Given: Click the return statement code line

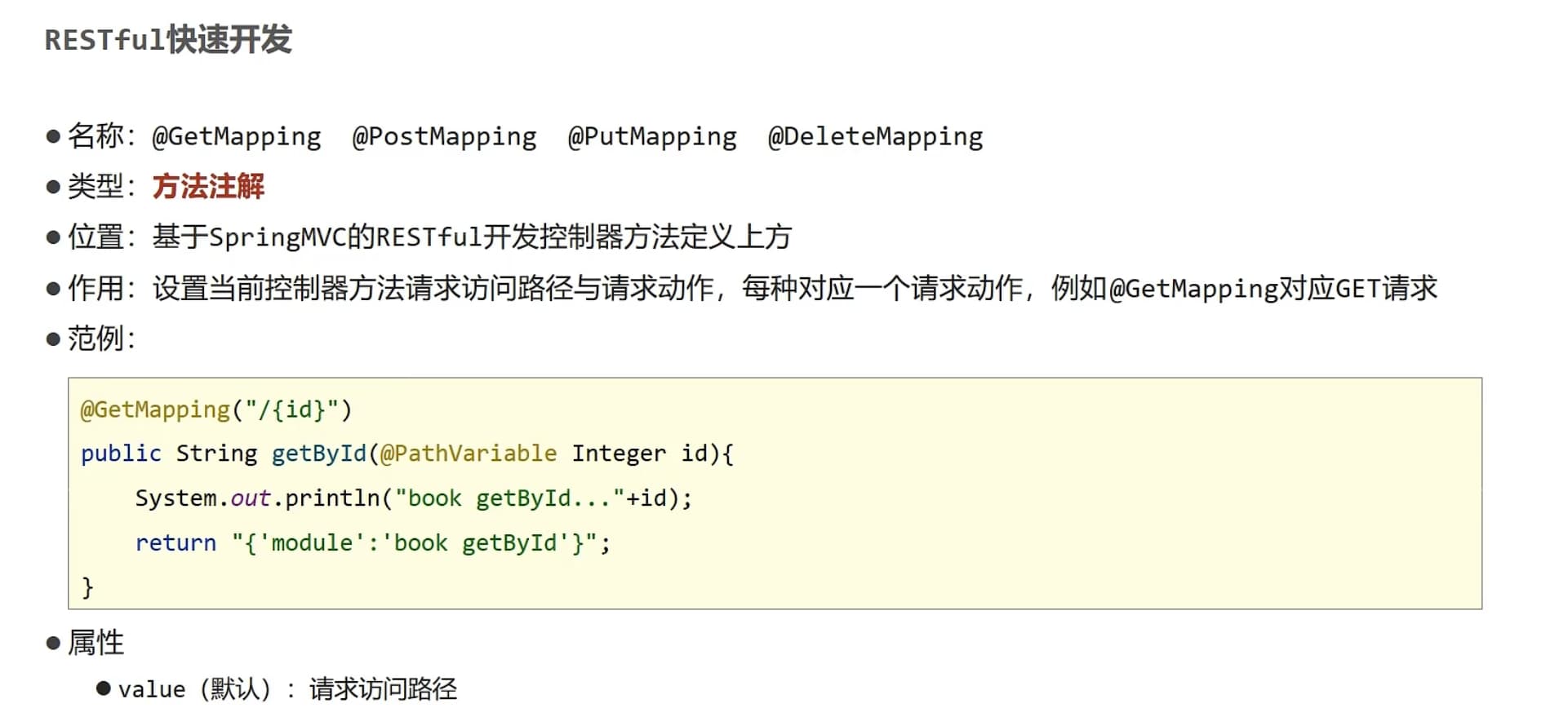Looking at the screenshot, I should tap(373, 543).
